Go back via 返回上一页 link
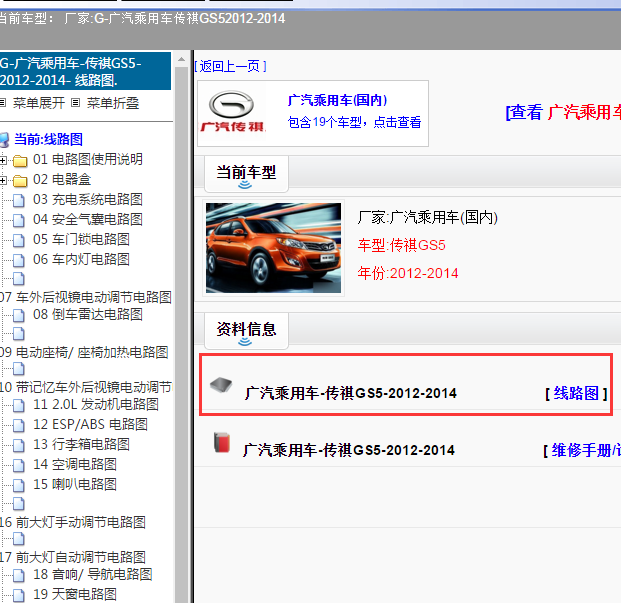Screen dimensions: 621x603 click(x=230, y=66)
